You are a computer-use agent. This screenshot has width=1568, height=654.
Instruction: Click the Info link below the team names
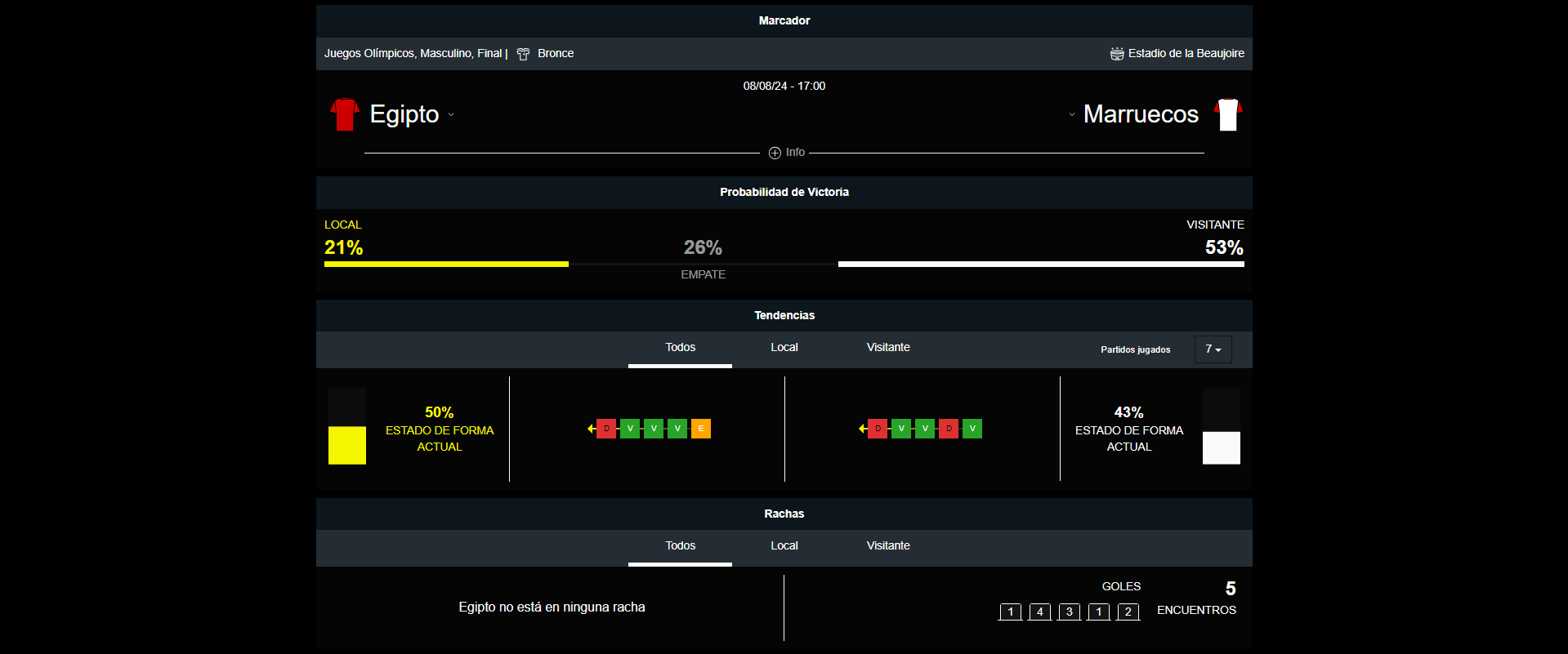[795, 153]
